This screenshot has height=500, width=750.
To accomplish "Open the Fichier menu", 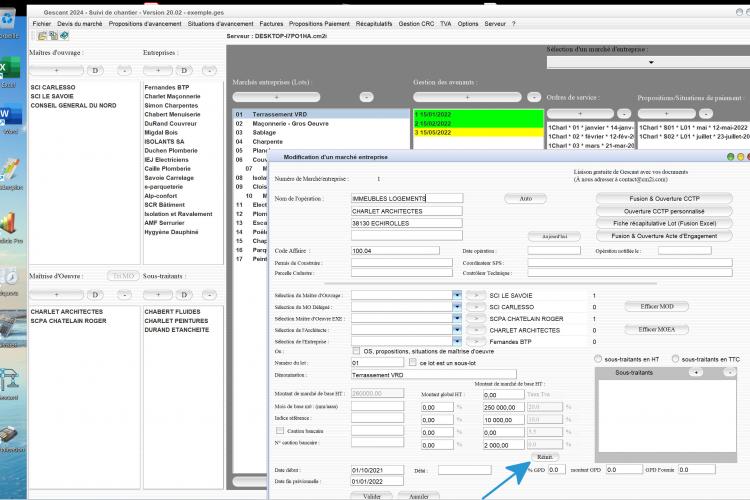I will pyautogui.click(x=42, y=24).
